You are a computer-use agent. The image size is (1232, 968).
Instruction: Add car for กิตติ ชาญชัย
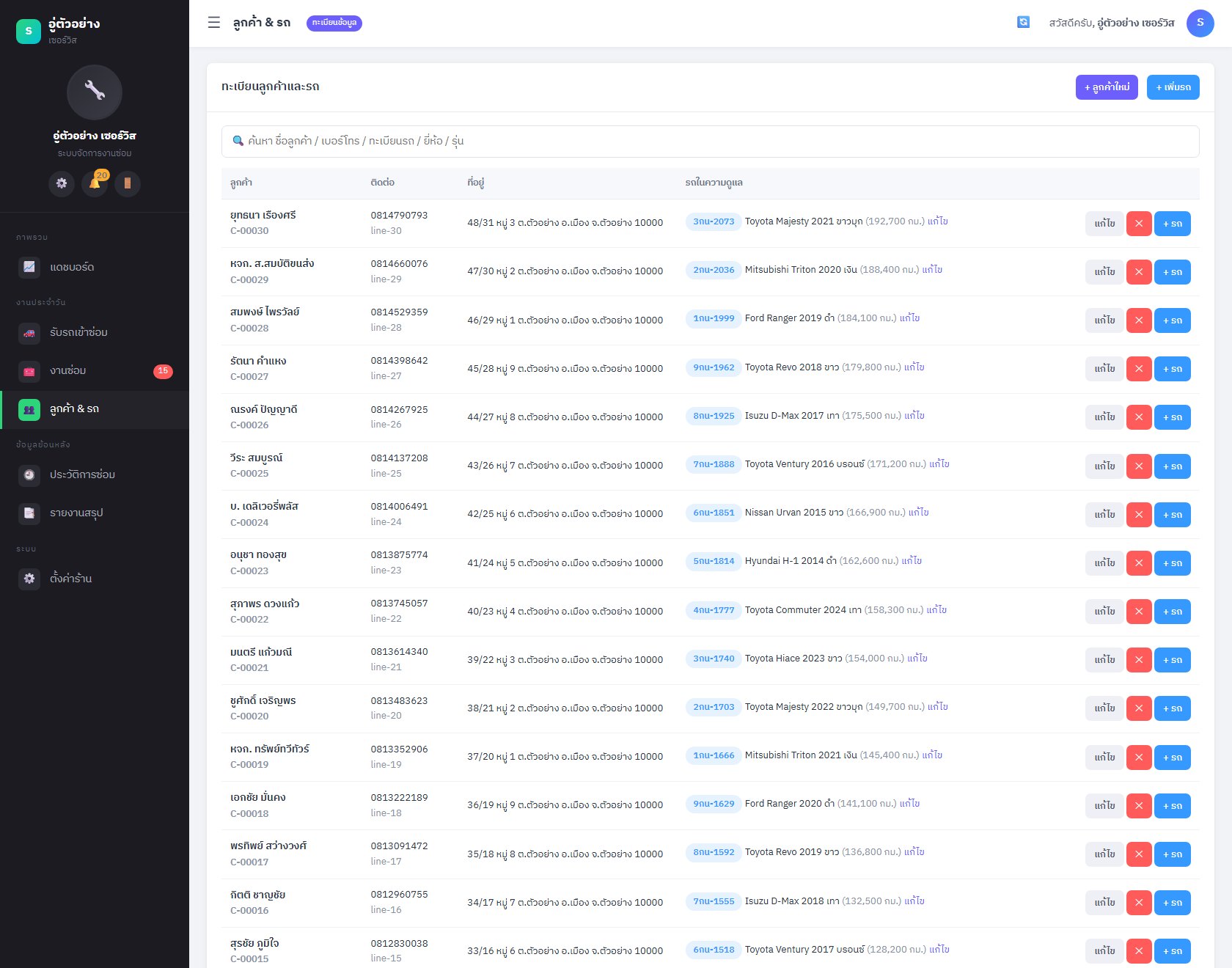(x=1173, y=903)
